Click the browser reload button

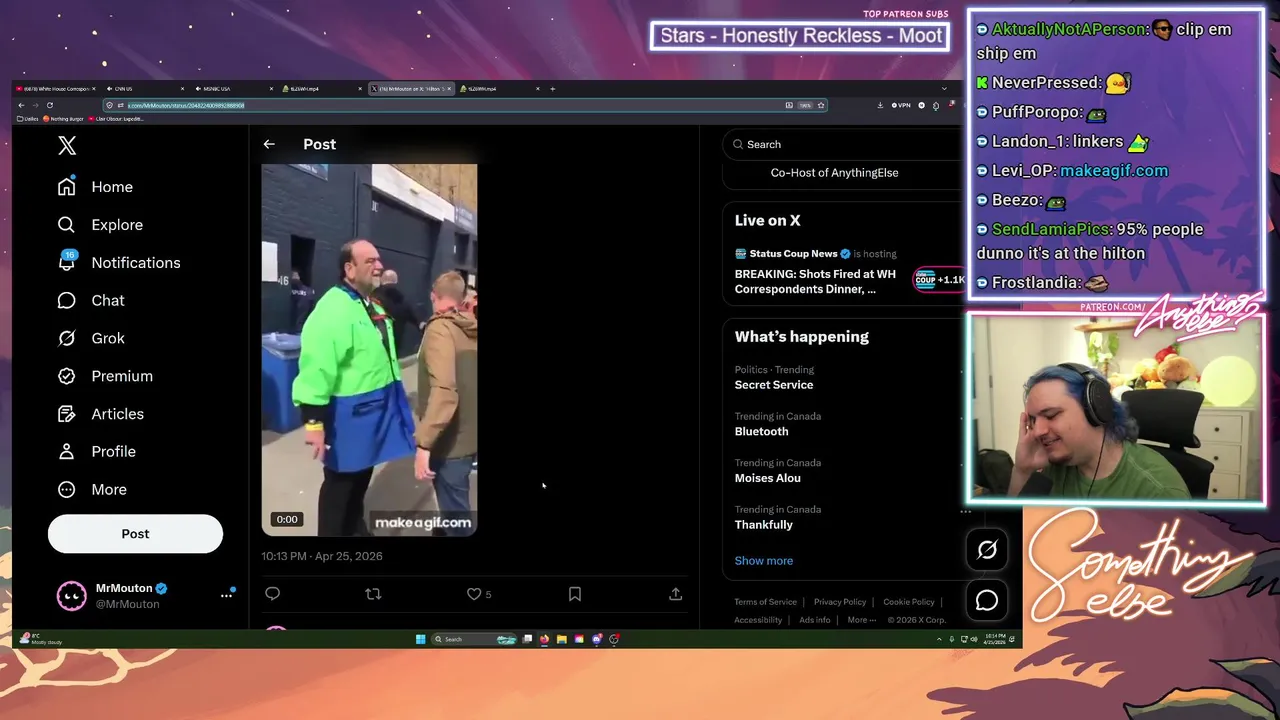pyautogui.click(x=50, y=105)
